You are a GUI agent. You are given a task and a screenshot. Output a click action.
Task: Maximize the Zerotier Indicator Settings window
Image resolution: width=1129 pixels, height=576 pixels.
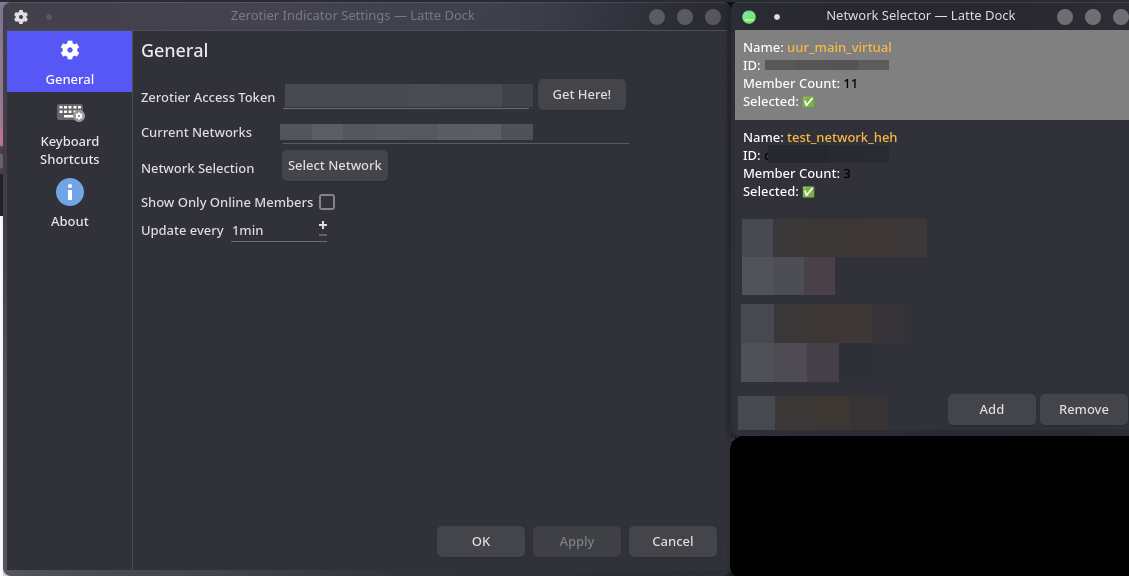coord(685,17)
